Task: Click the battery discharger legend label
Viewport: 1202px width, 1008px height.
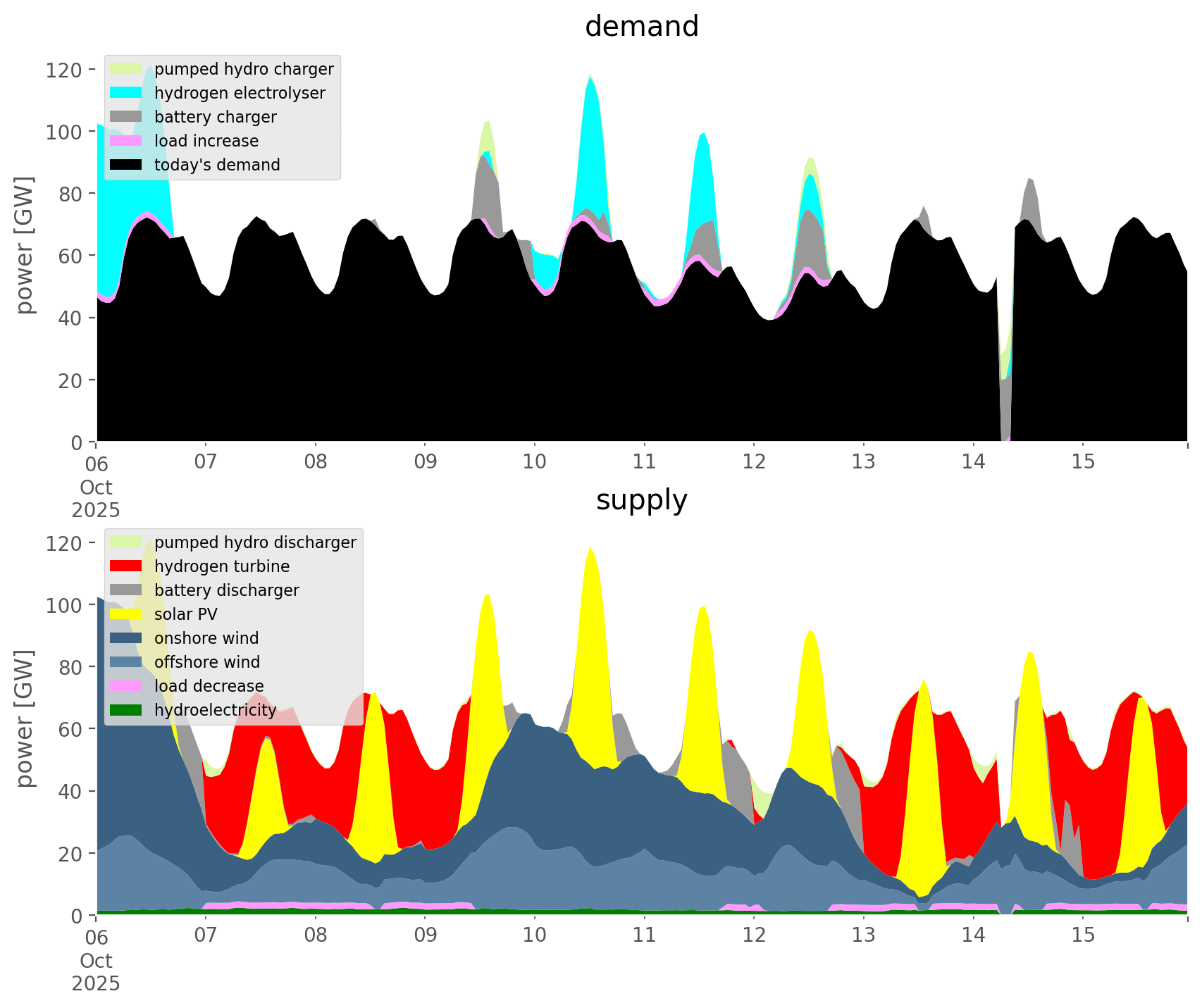Action: point(226,590)
